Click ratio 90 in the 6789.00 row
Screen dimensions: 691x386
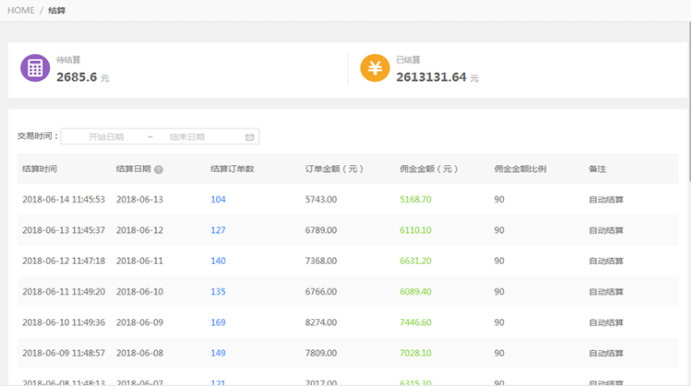pos(499,230)
